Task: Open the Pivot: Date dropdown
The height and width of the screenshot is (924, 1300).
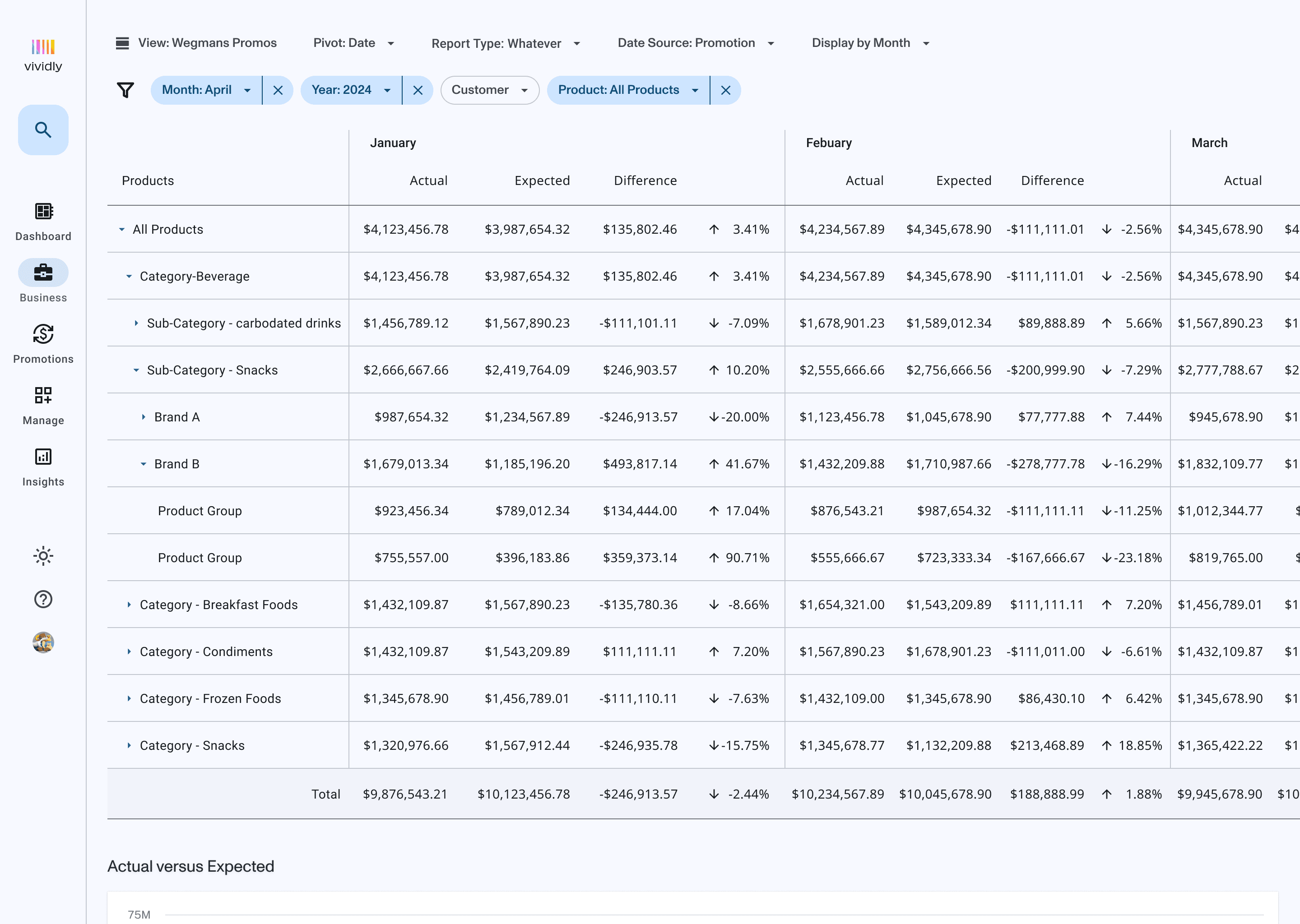Action: coord(353,43)
